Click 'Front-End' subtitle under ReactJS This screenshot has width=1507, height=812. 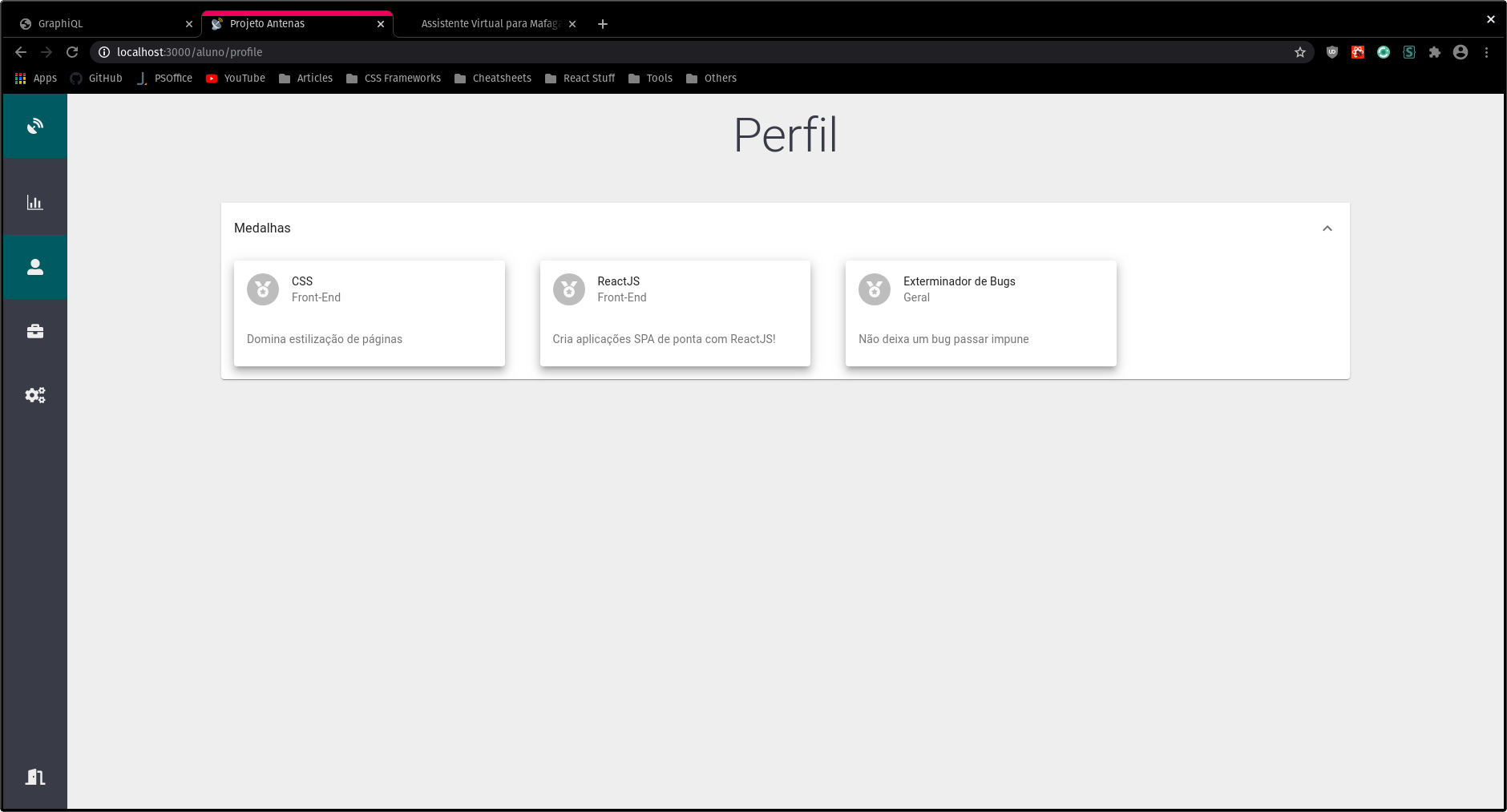click(622, 297)
